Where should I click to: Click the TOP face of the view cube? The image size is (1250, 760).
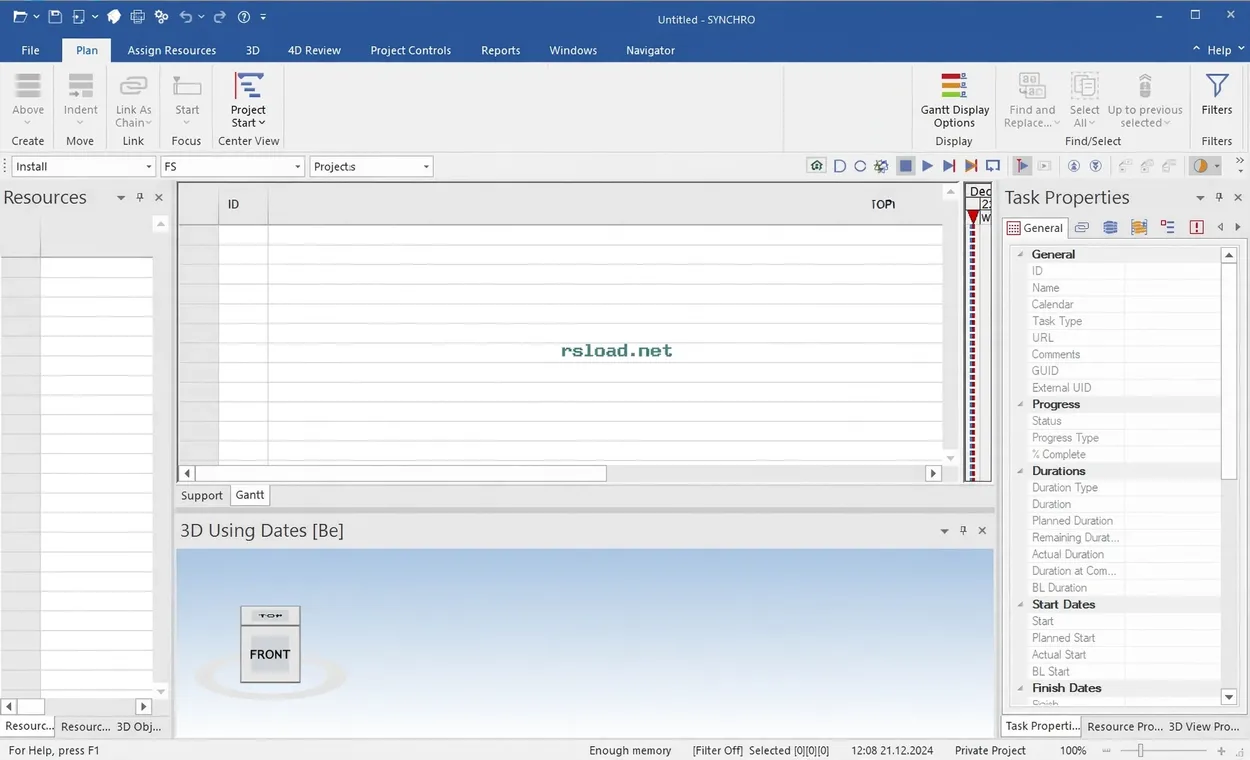270,616
